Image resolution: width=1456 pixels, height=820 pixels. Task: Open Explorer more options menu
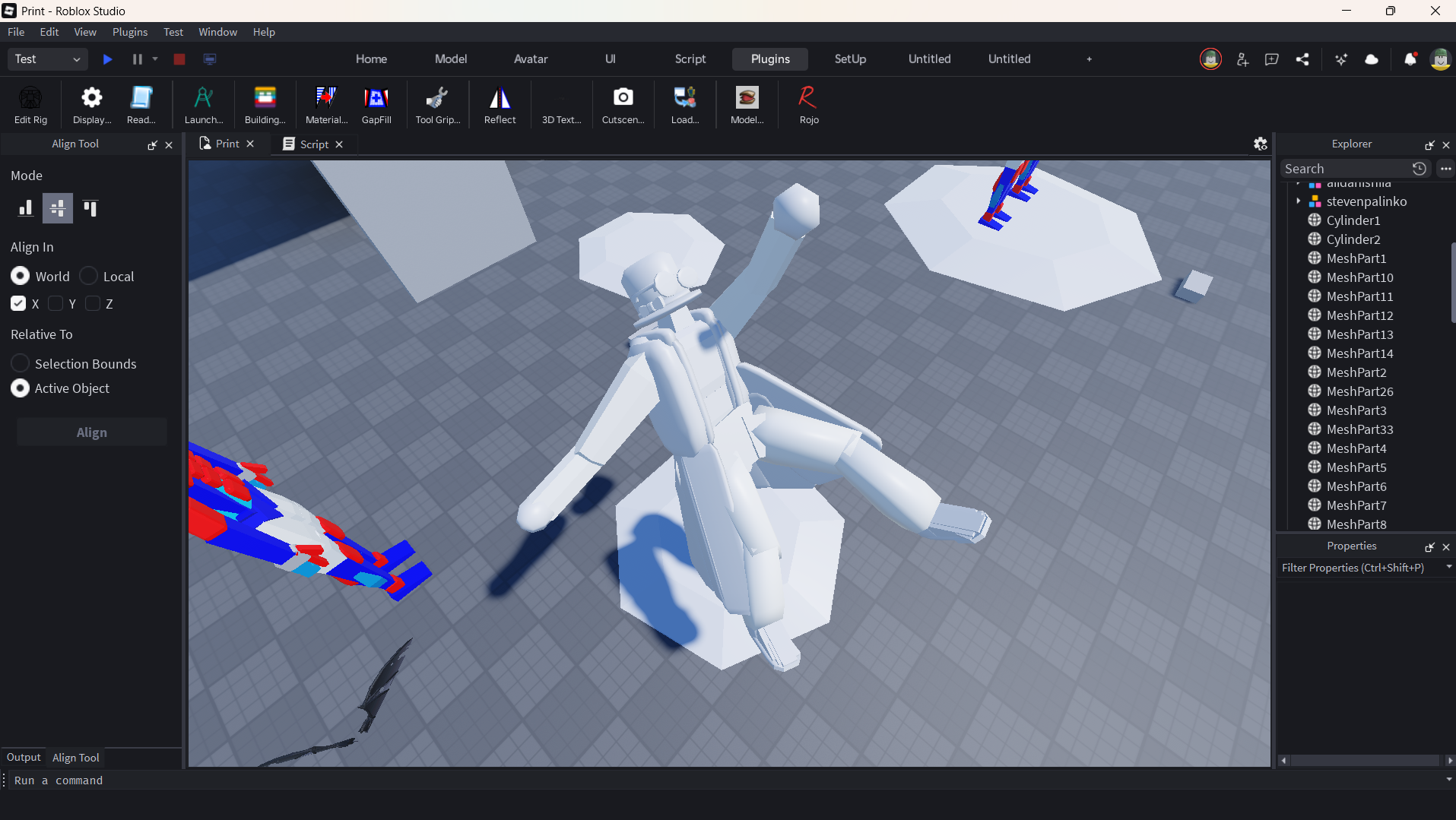point(1445,169)
